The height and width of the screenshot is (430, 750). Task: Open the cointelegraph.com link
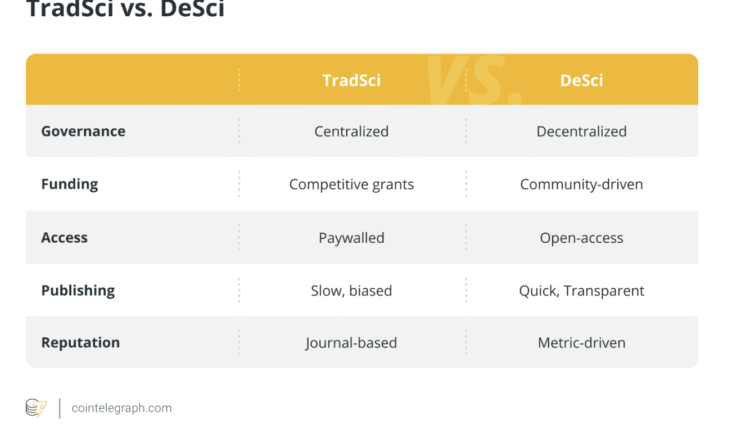(121, 408)
